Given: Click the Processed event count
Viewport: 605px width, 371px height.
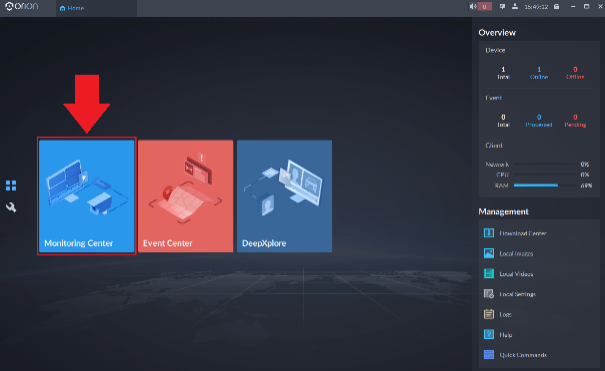Looking at the screenshot, I should (539, 121).
